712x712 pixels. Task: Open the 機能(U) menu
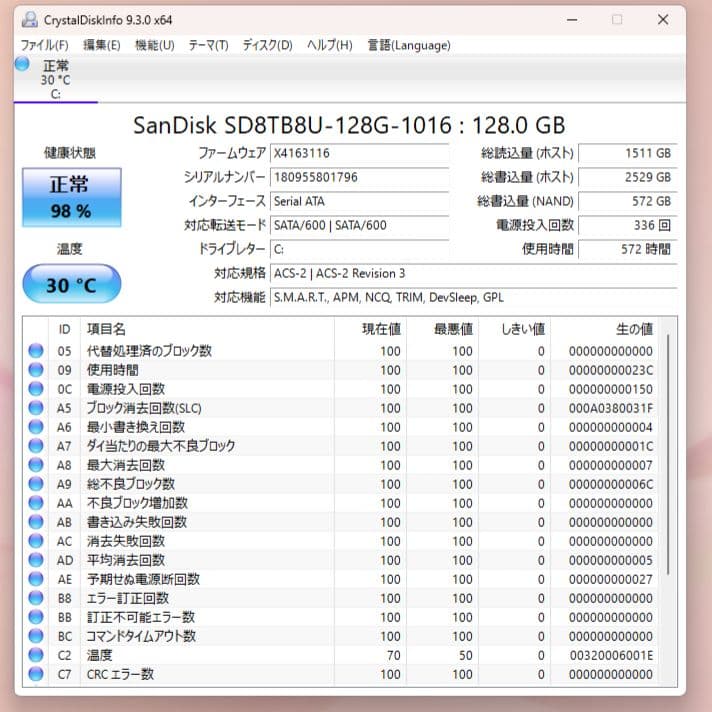155,45
